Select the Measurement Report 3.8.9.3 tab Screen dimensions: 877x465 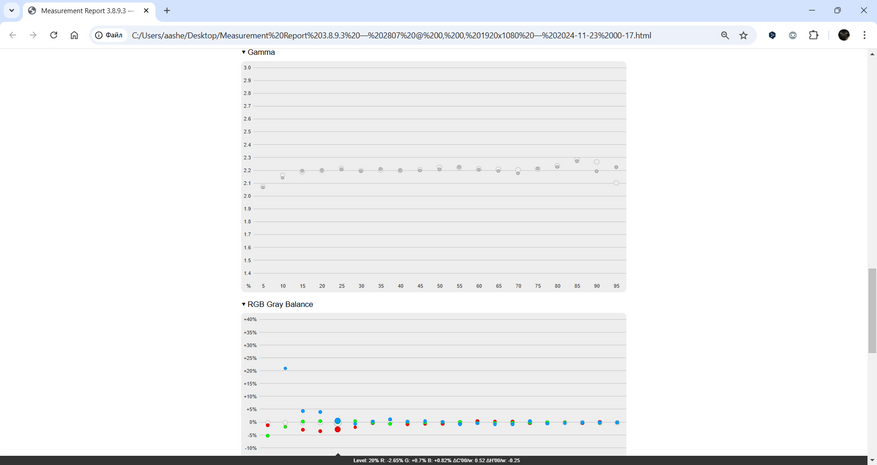(x=89, y=11)
